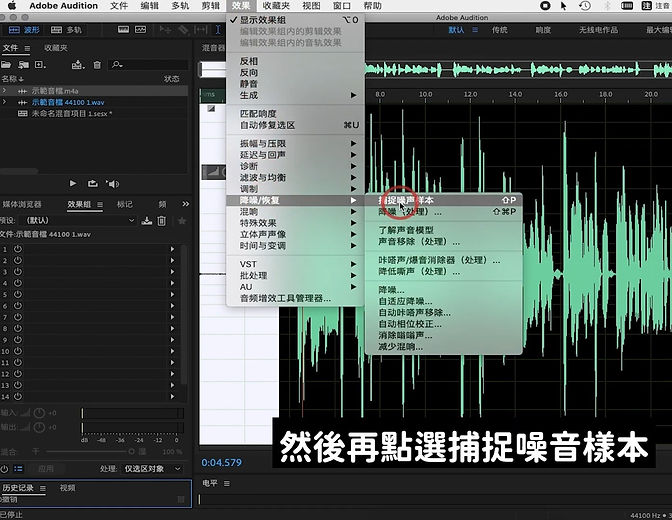Open effect menu arrow for slot 1
The image size is (672, 520).
pyautogui.click(x=172, y=249)
